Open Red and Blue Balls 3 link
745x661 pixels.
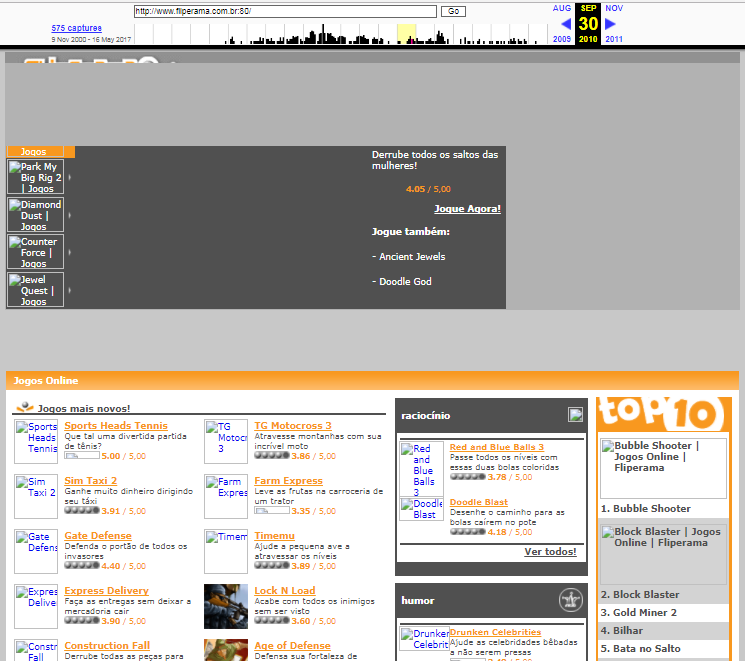[497, 447]
